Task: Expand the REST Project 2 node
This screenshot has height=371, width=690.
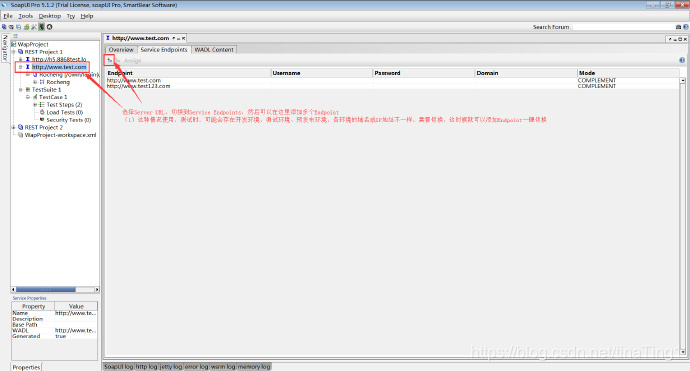Action: click(x=13, y=128)
